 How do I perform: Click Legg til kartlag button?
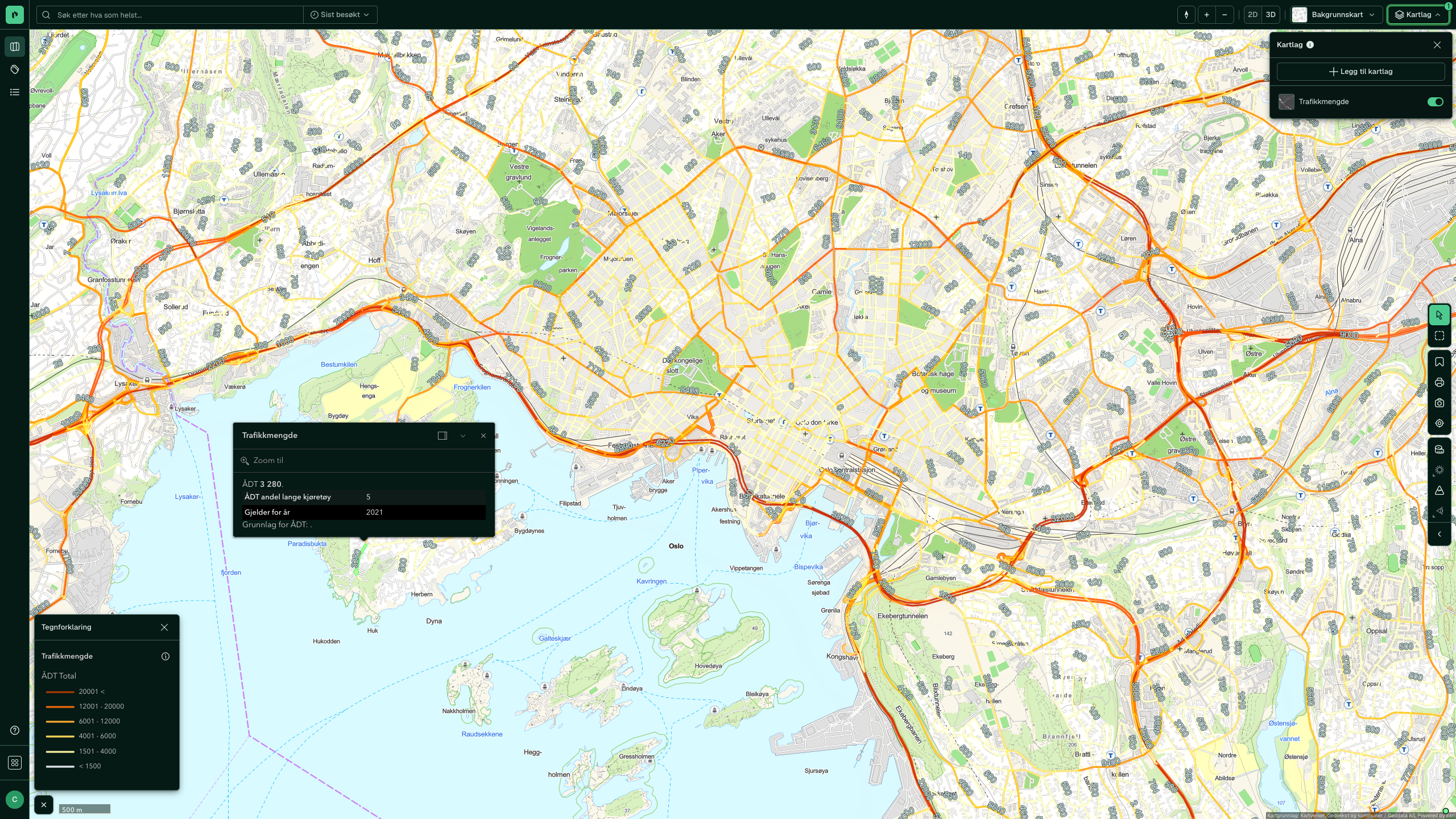(x=1360, y=72)
